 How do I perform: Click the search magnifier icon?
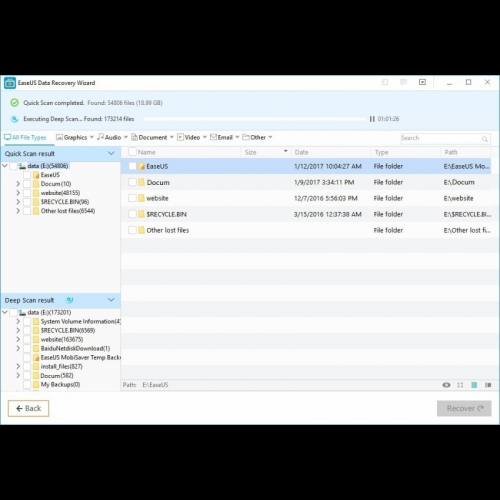pos(485,139)
